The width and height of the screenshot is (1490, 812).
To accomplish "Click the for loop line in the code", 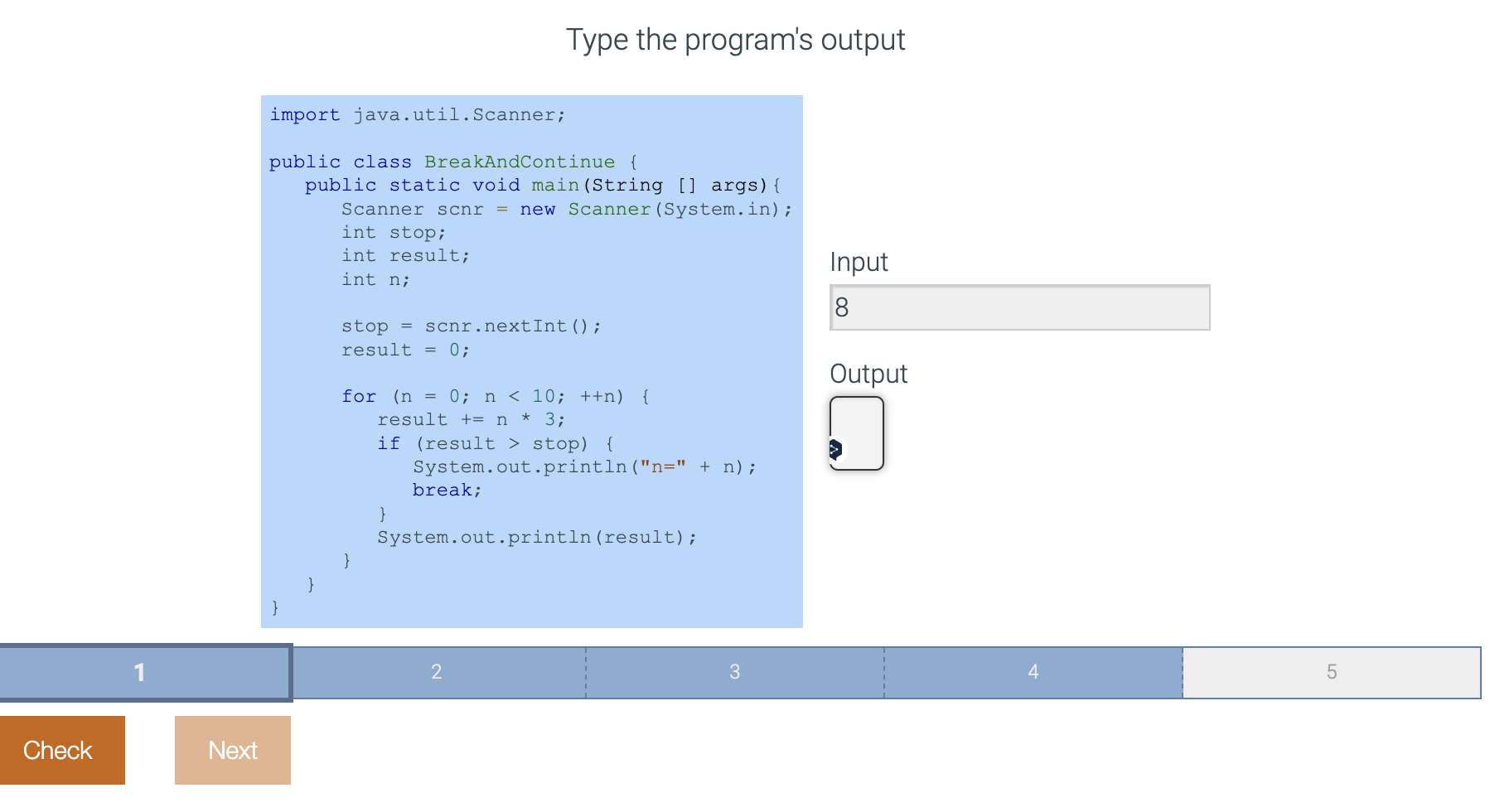I will click(494, 396).
